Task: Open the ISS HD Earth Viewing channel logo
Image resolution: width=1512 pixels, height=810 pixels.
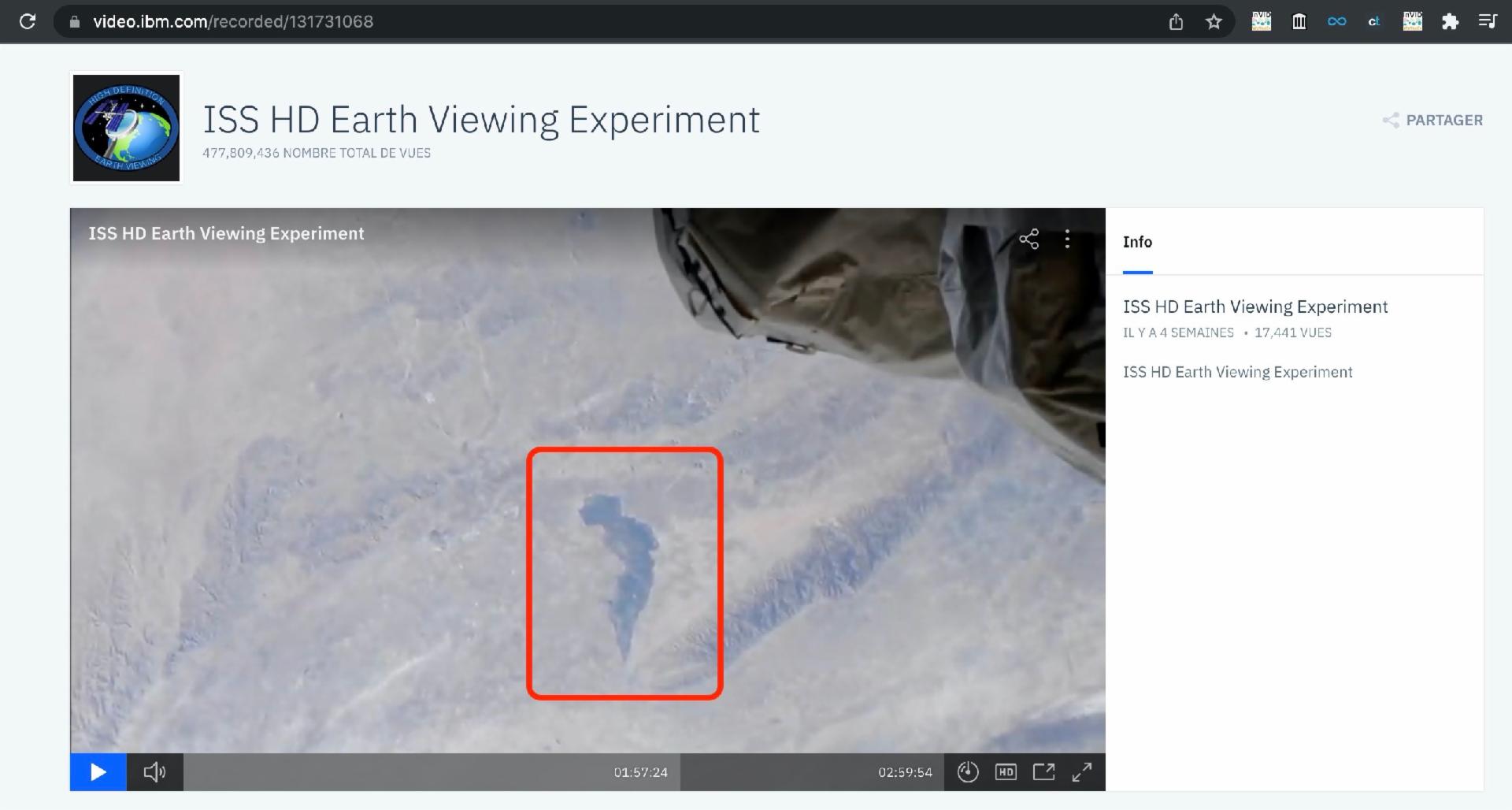Action: (x=127, y=128)
